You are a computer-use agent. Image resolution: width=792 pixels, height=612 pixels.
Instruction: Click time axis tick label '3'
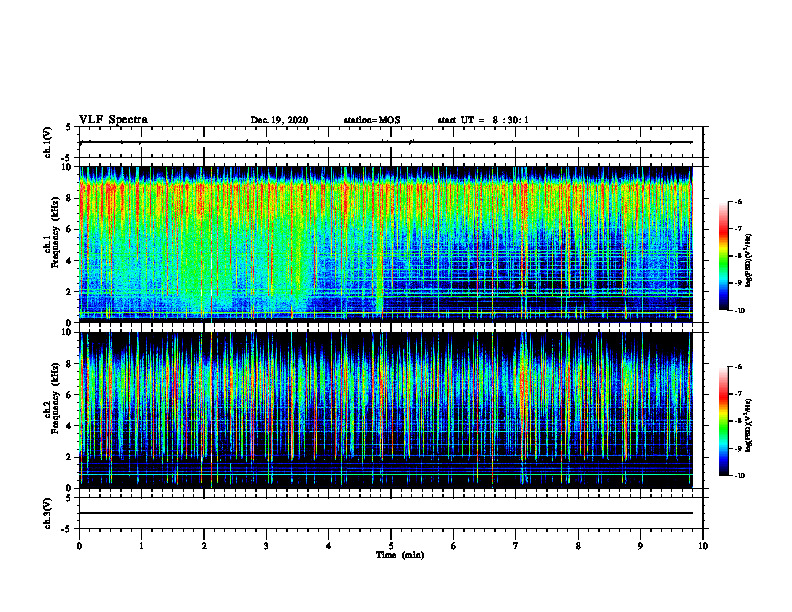pos(266,546)
